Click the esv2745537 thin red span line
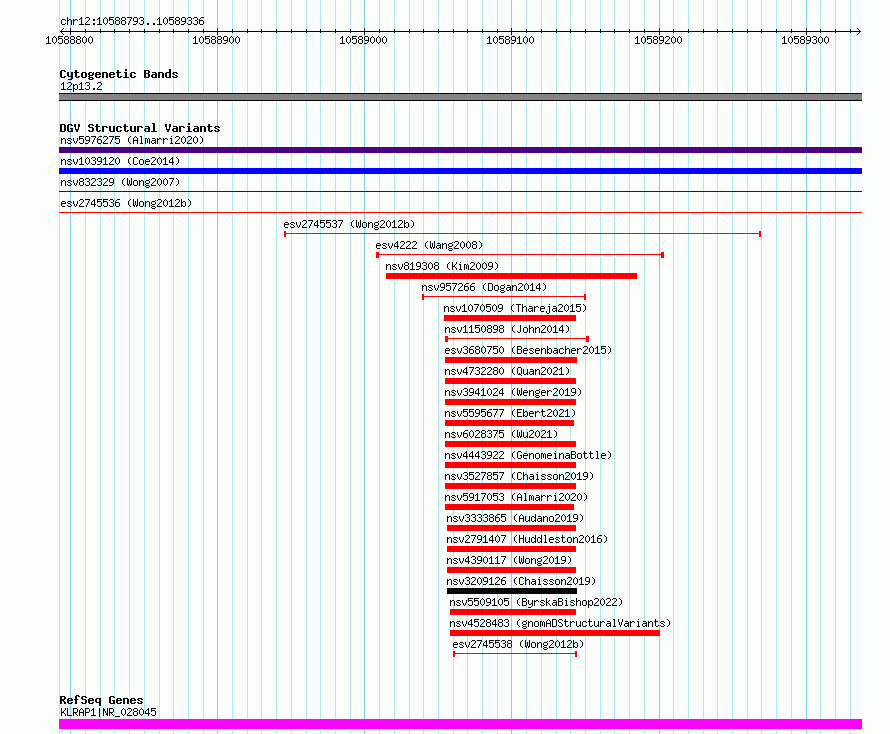The image size is (890, 734). click(523, 234)
